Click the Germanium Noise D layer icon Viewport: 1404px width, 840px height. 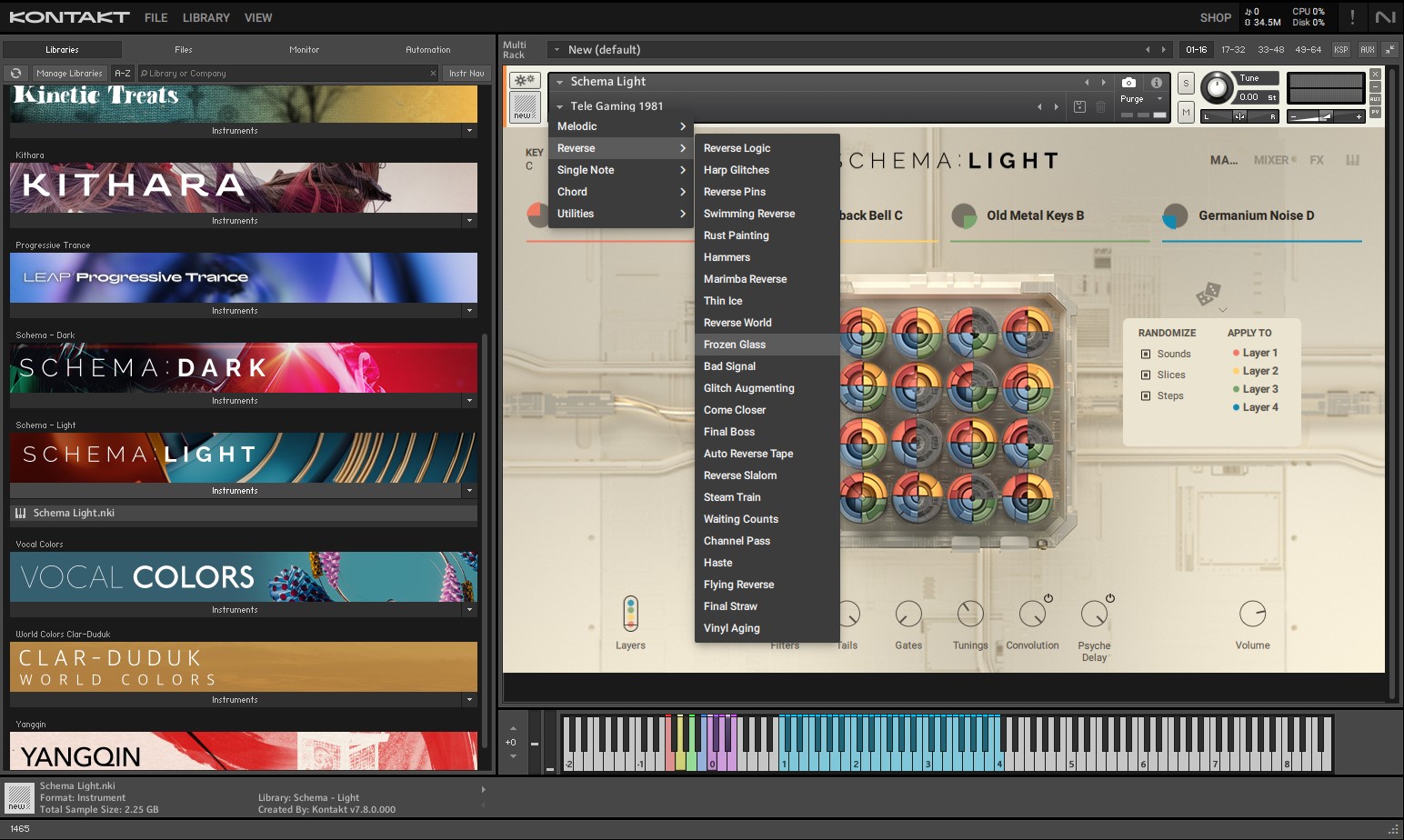pos(1176,215)
